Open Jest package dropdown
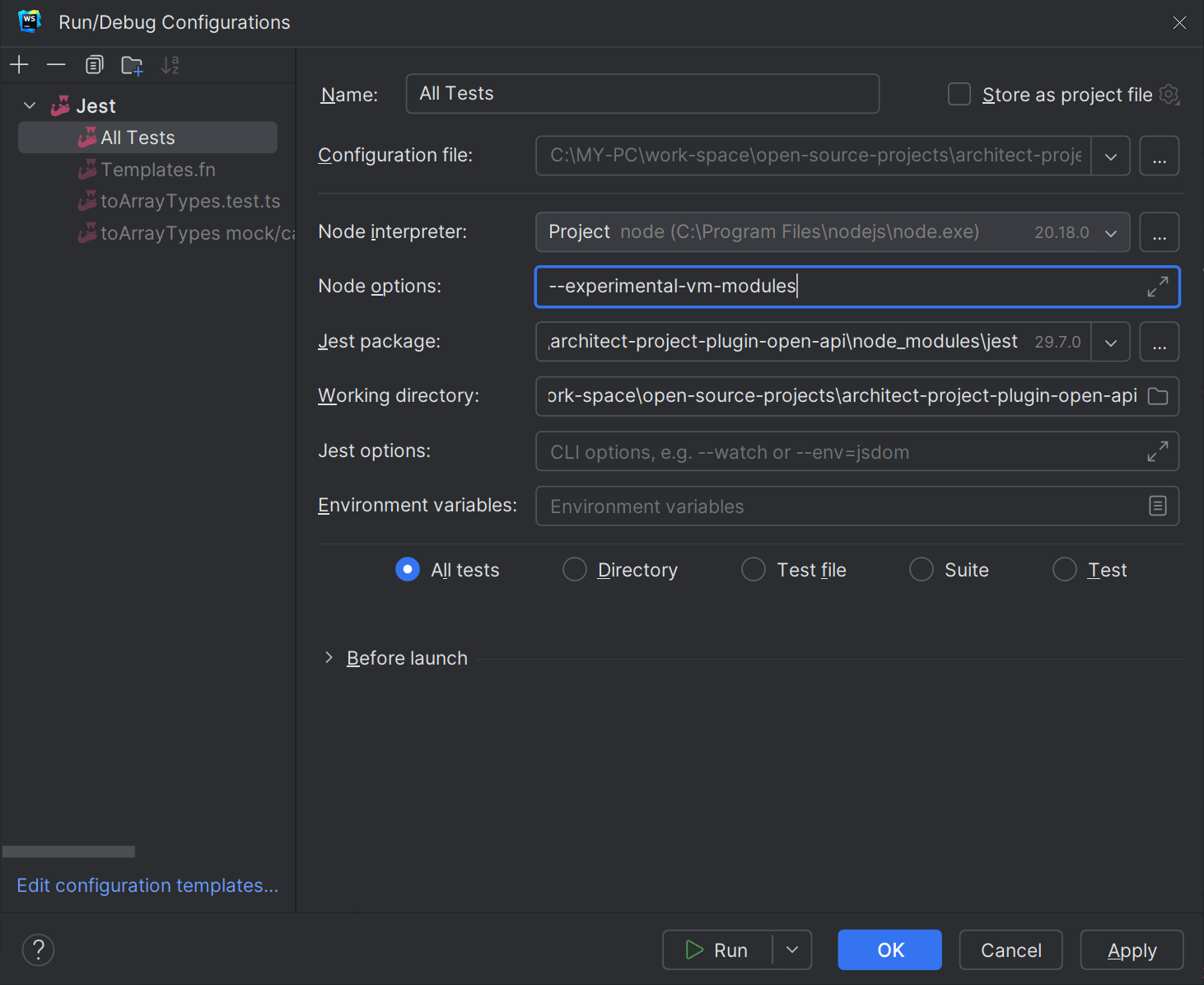 coord(1111,342)
